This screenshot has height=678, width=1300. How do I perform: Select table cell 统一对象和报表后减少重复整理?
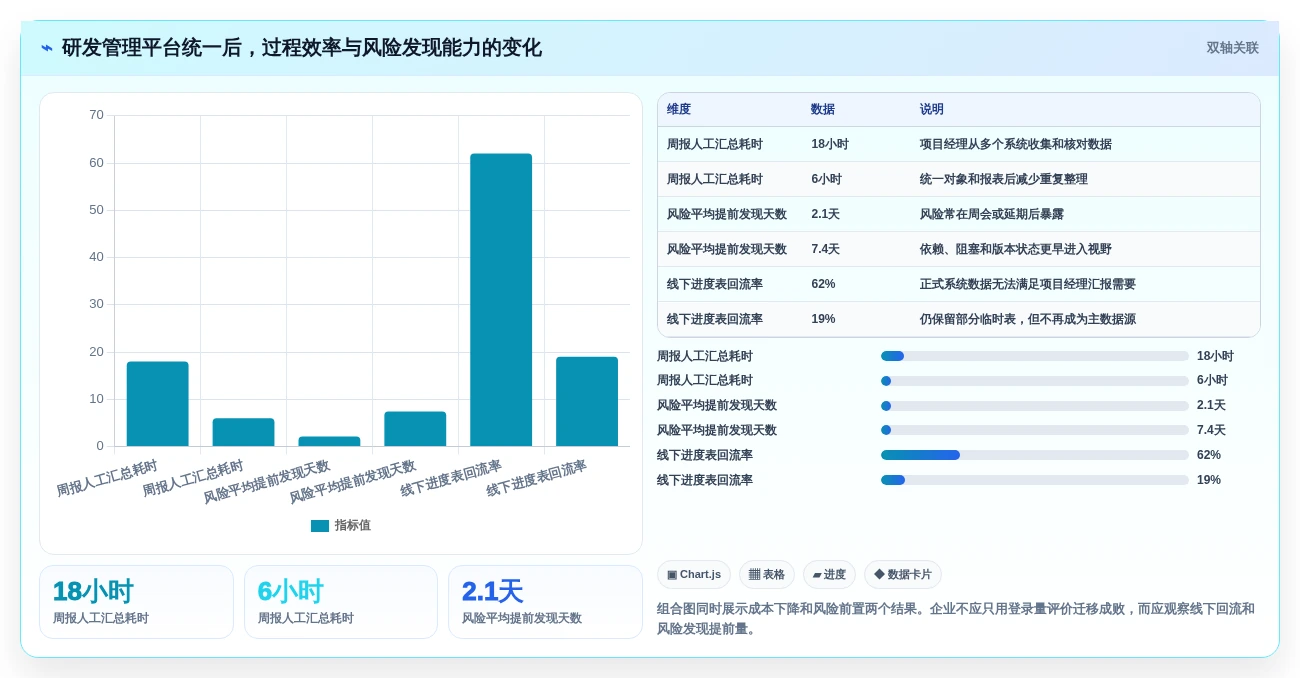point(1004,179)
